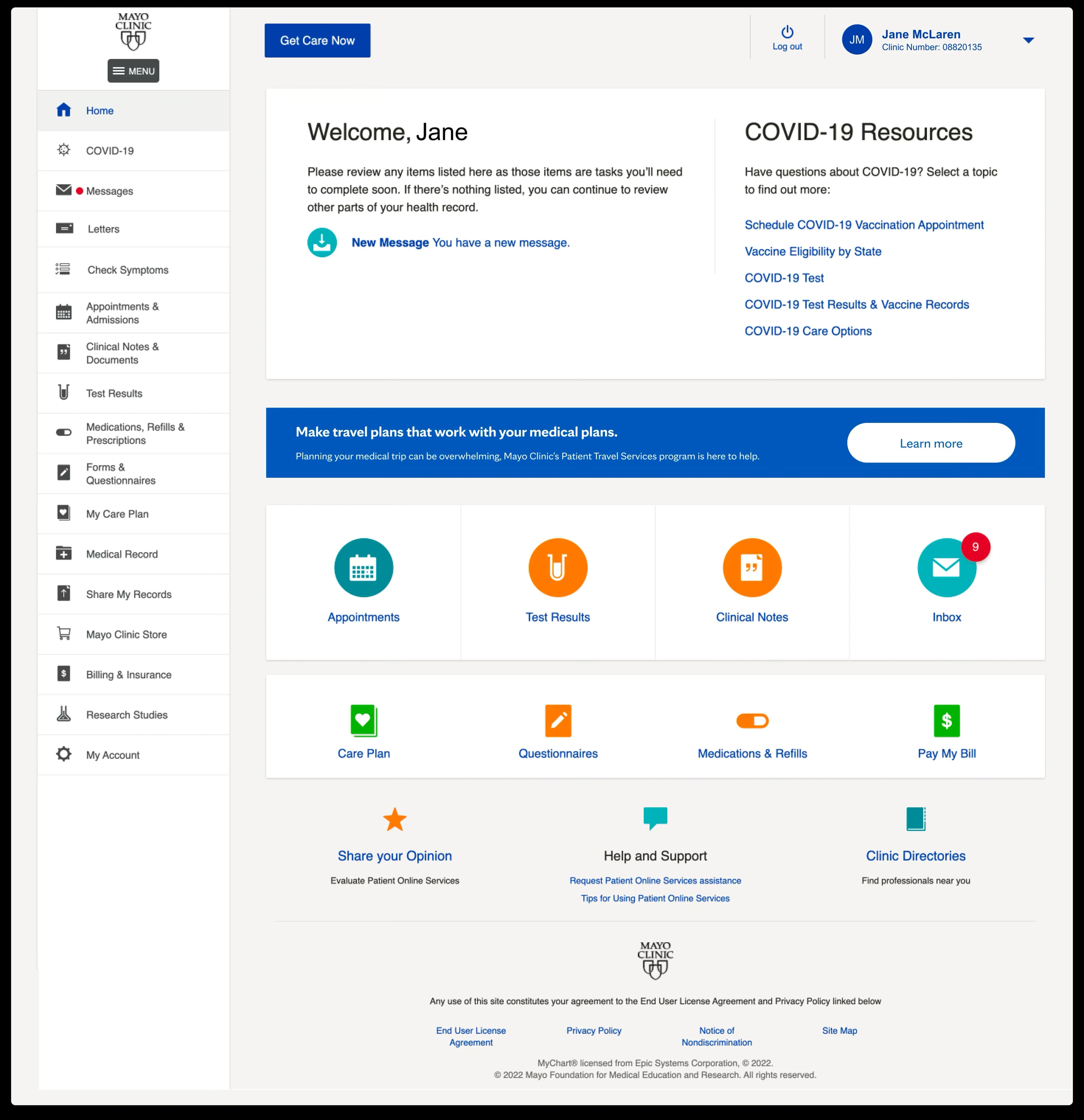
Task: Click the teal Clinic Directories book icon
Action: click(x=916, y=819)
